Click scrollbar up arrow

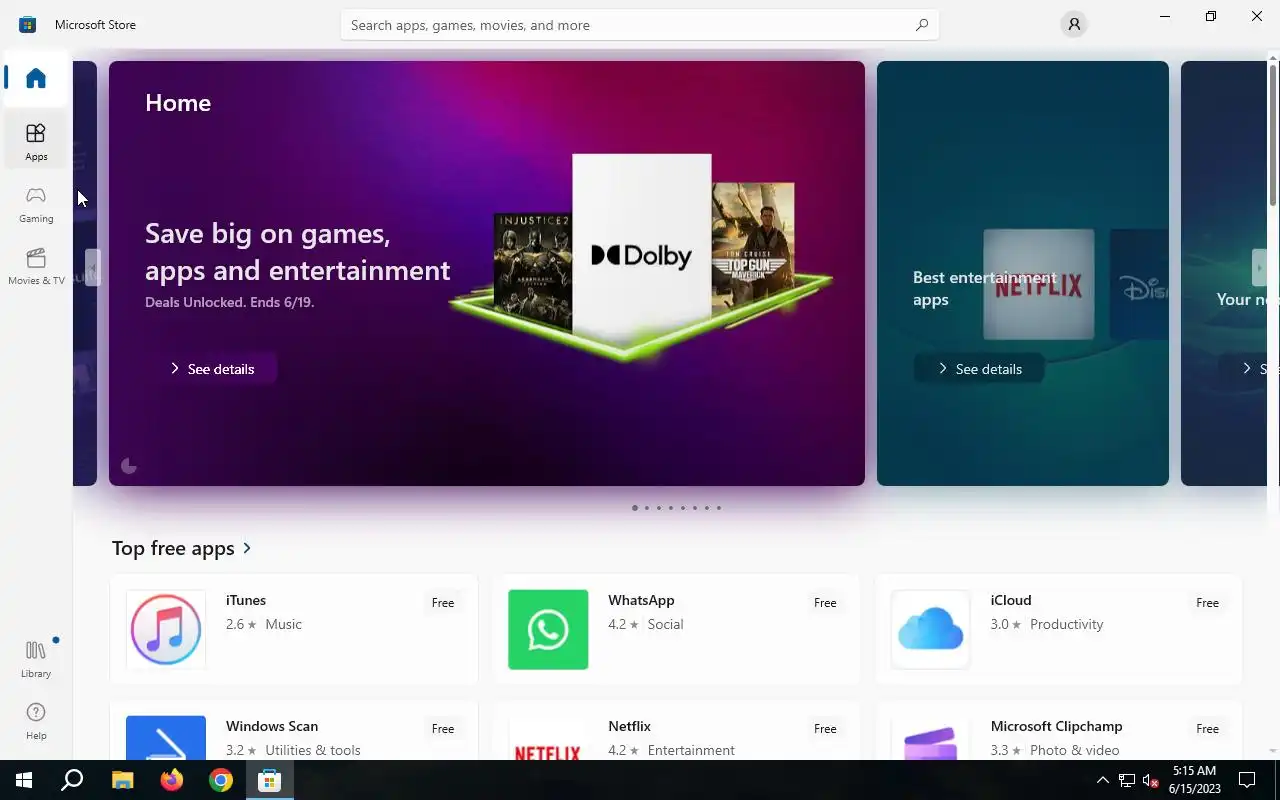point(1273,56)
